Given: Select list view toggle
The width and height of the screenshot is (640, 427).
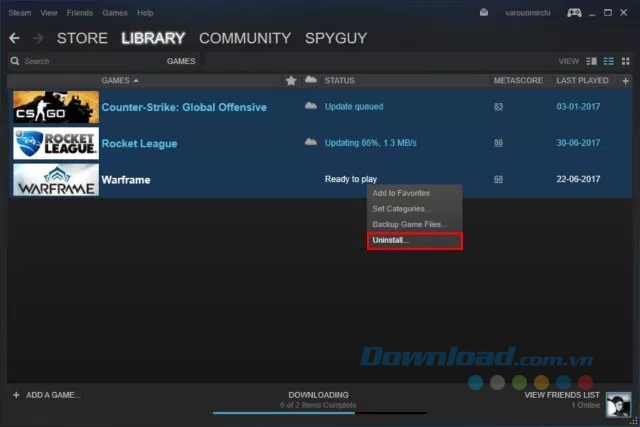Looking at the screenshot, I should click(x=608, y=62).
